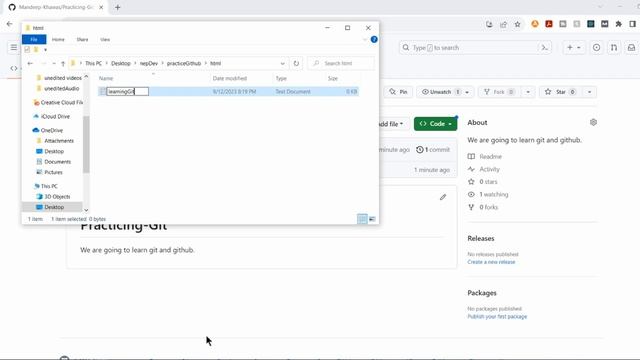Select This PC in the address breadcrumb

point(93,63)
